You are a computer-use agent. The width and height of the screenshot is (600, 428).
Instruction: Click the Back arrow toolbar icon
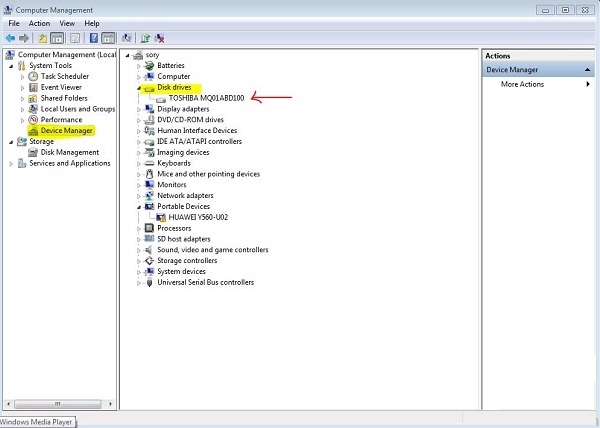pos(11,38)
